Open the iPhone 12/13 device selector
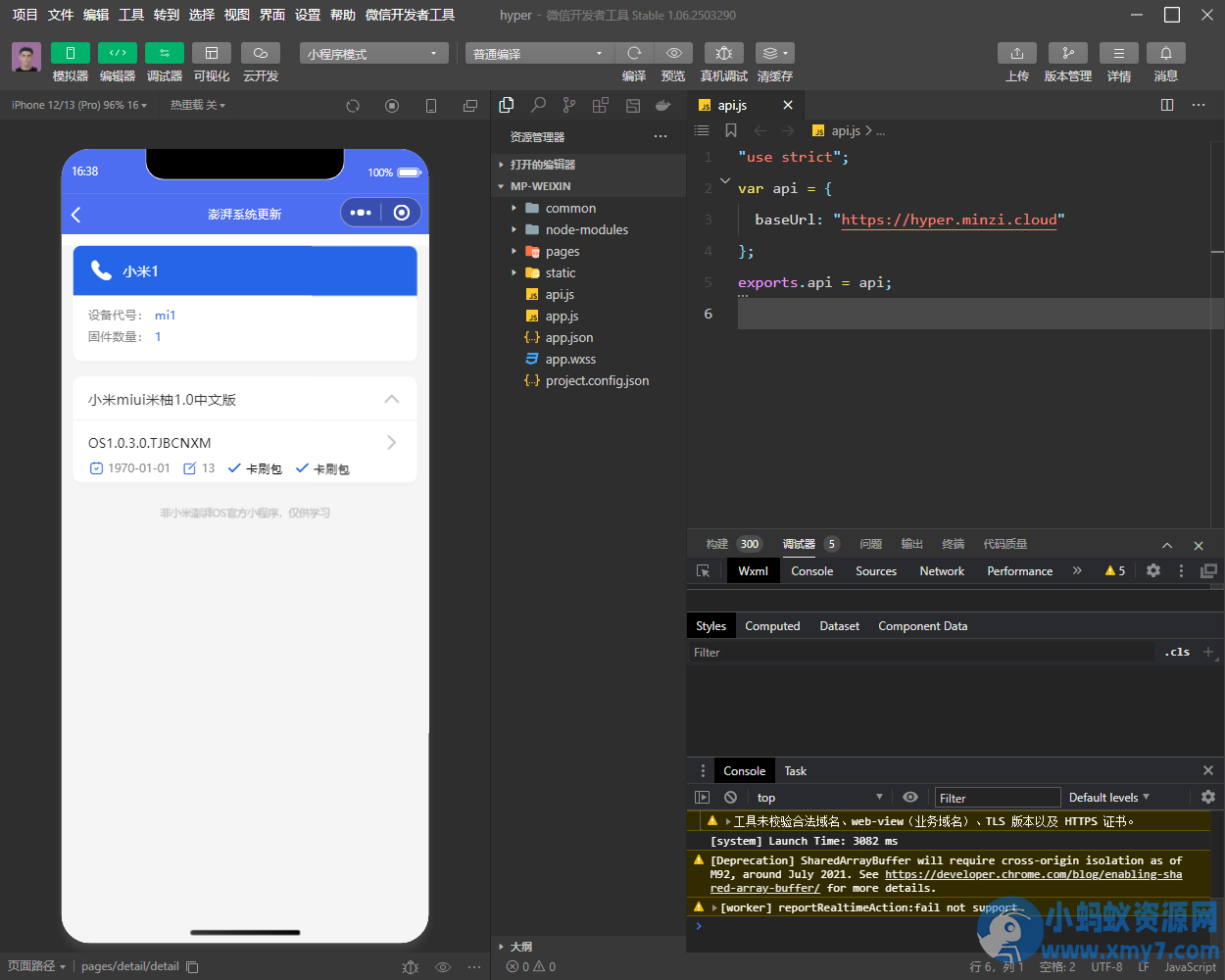 point(79,105)
